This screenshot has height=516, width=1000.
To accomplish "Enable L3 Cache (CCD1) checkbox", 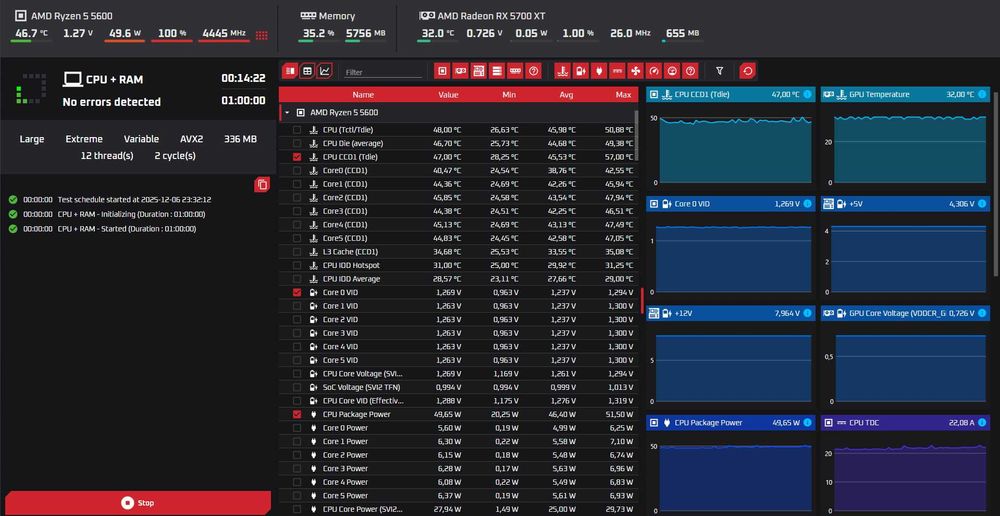I will [297, 251].
